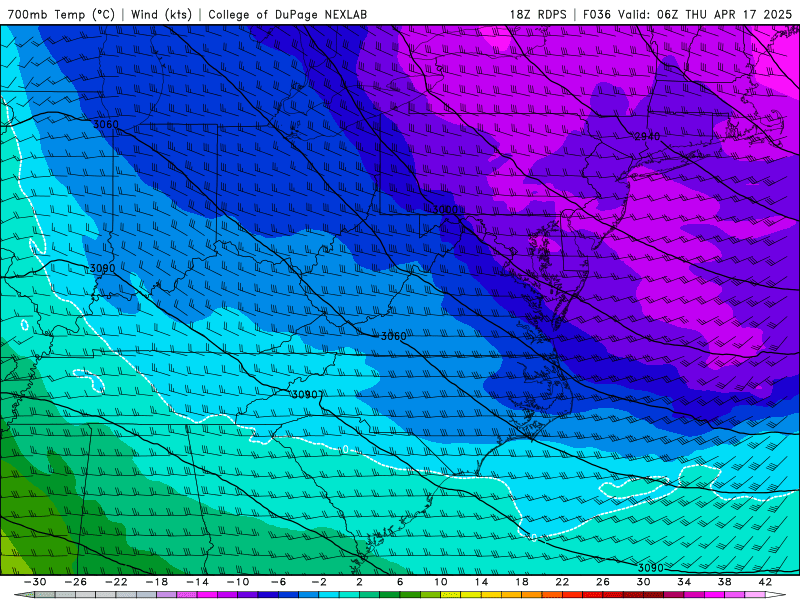Click the "-14" colorbar tick label
Screen dimensions: 800x600
(x=197, y=582)
